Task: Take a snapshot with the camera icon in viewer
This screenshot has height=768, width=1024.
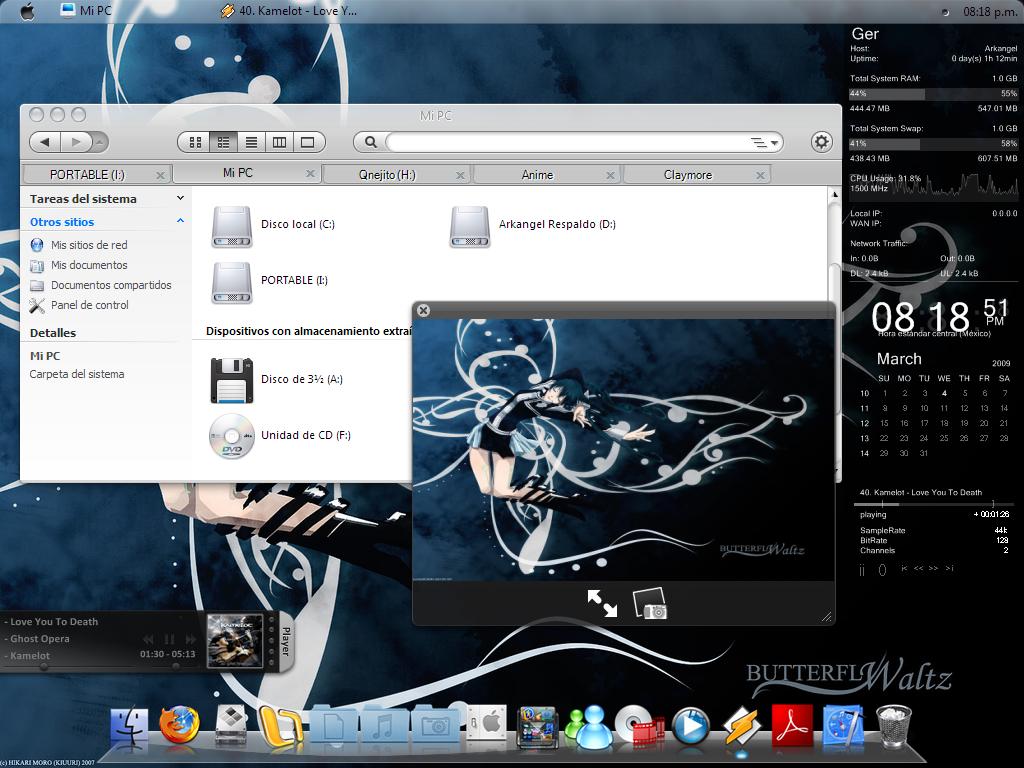Action: pyautogui.click(x=650, y=603)
